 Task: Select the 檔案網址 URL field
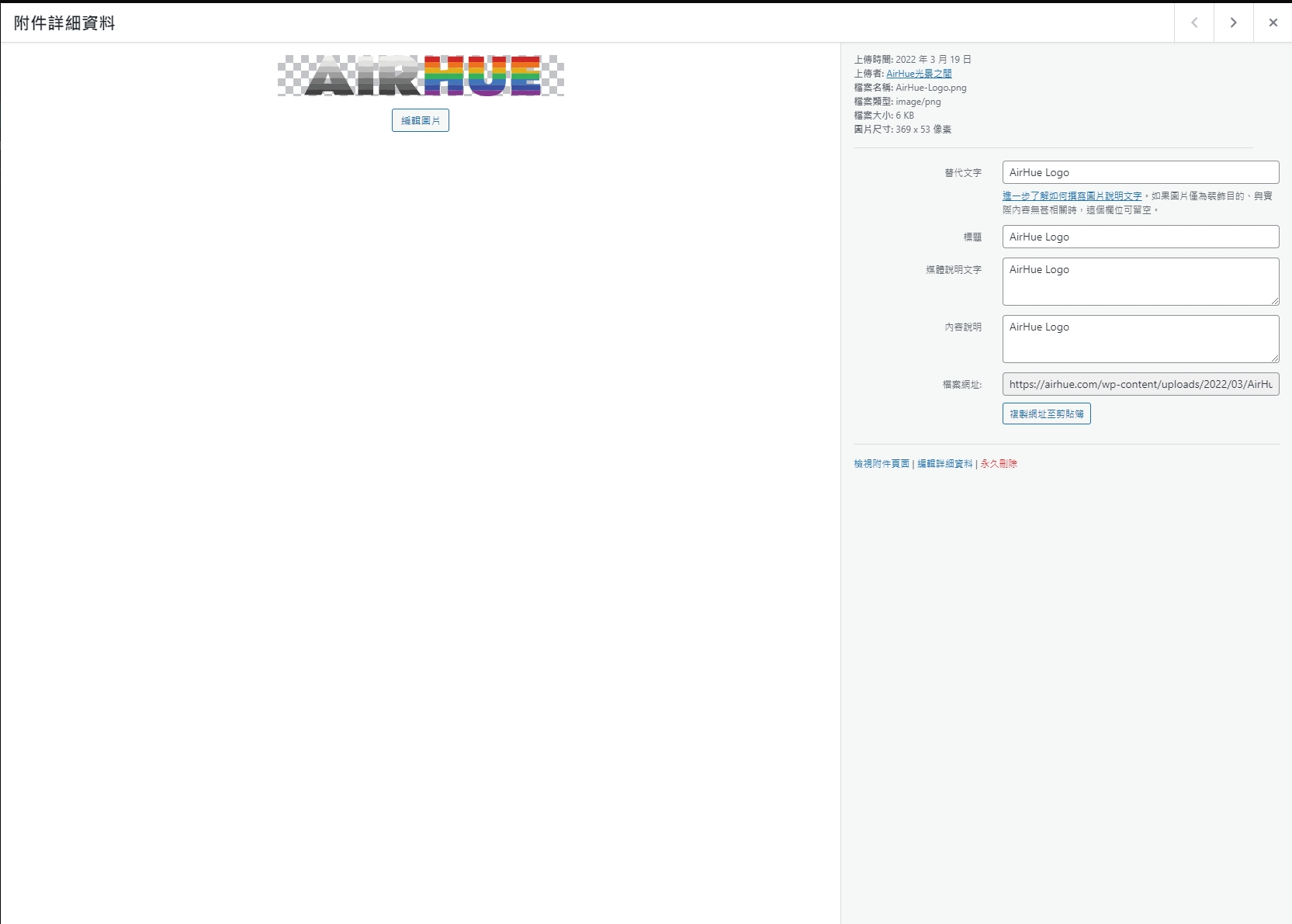(x=1141, y=384)
